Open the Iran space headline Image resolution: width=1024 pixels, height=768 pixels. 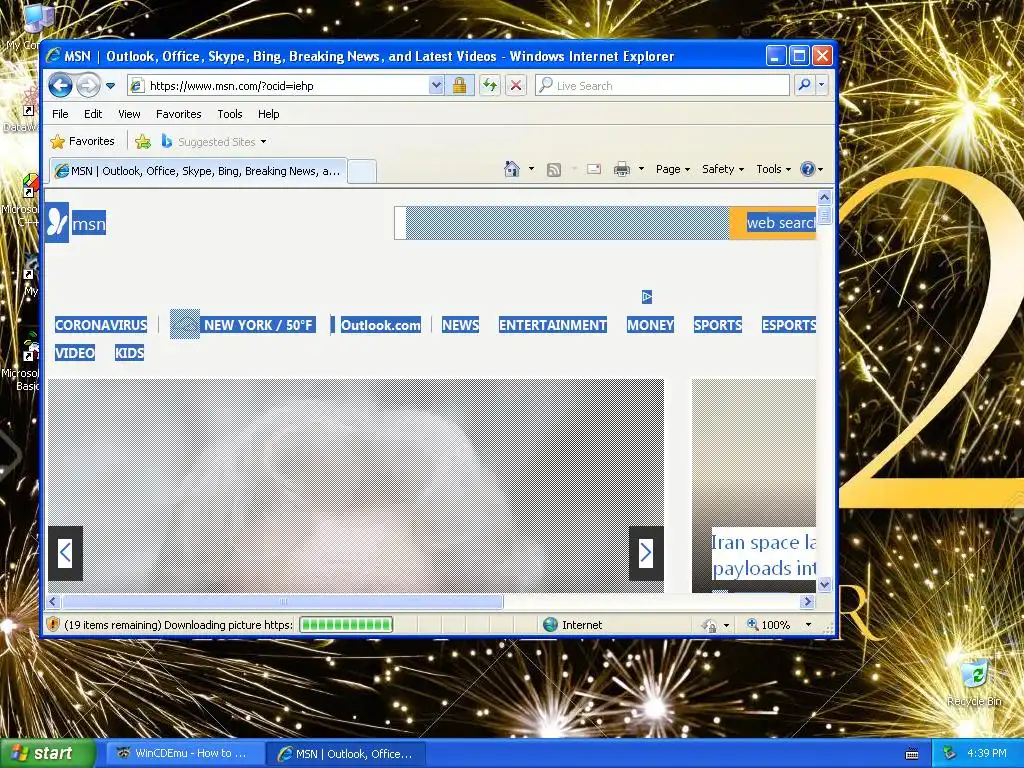[763, 555]
